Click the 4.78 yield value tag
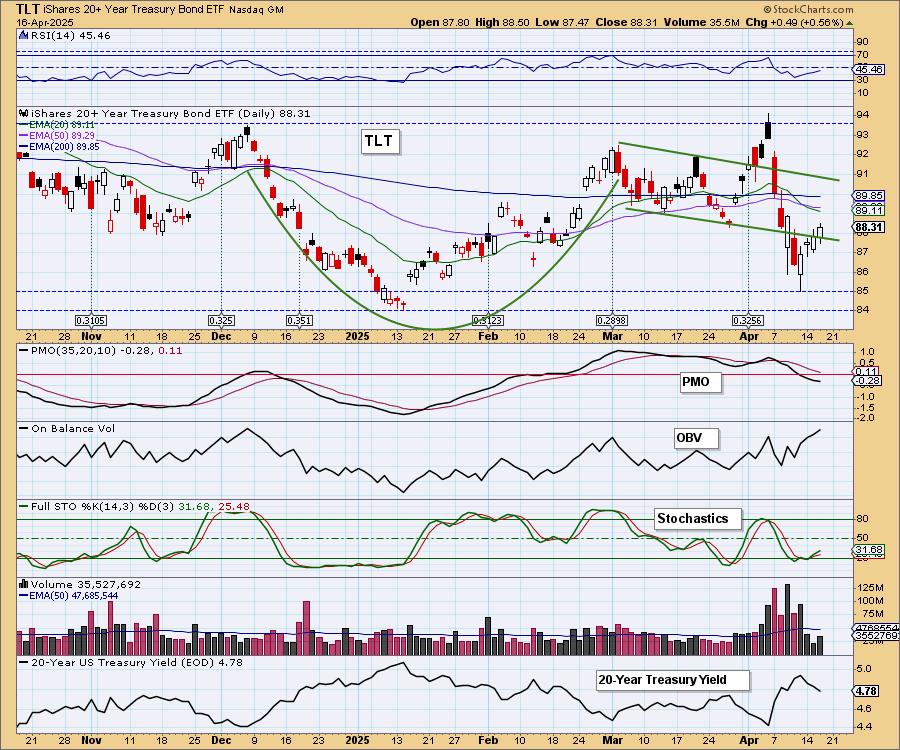The image size is (900, 750). click(x=866, y=691)
